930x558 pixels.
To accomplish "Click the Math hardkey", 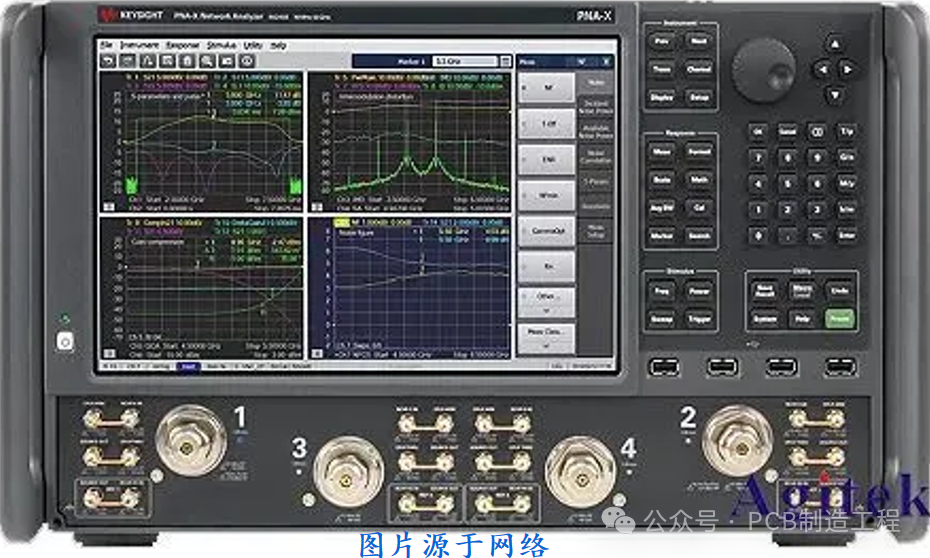I will 699,180.
